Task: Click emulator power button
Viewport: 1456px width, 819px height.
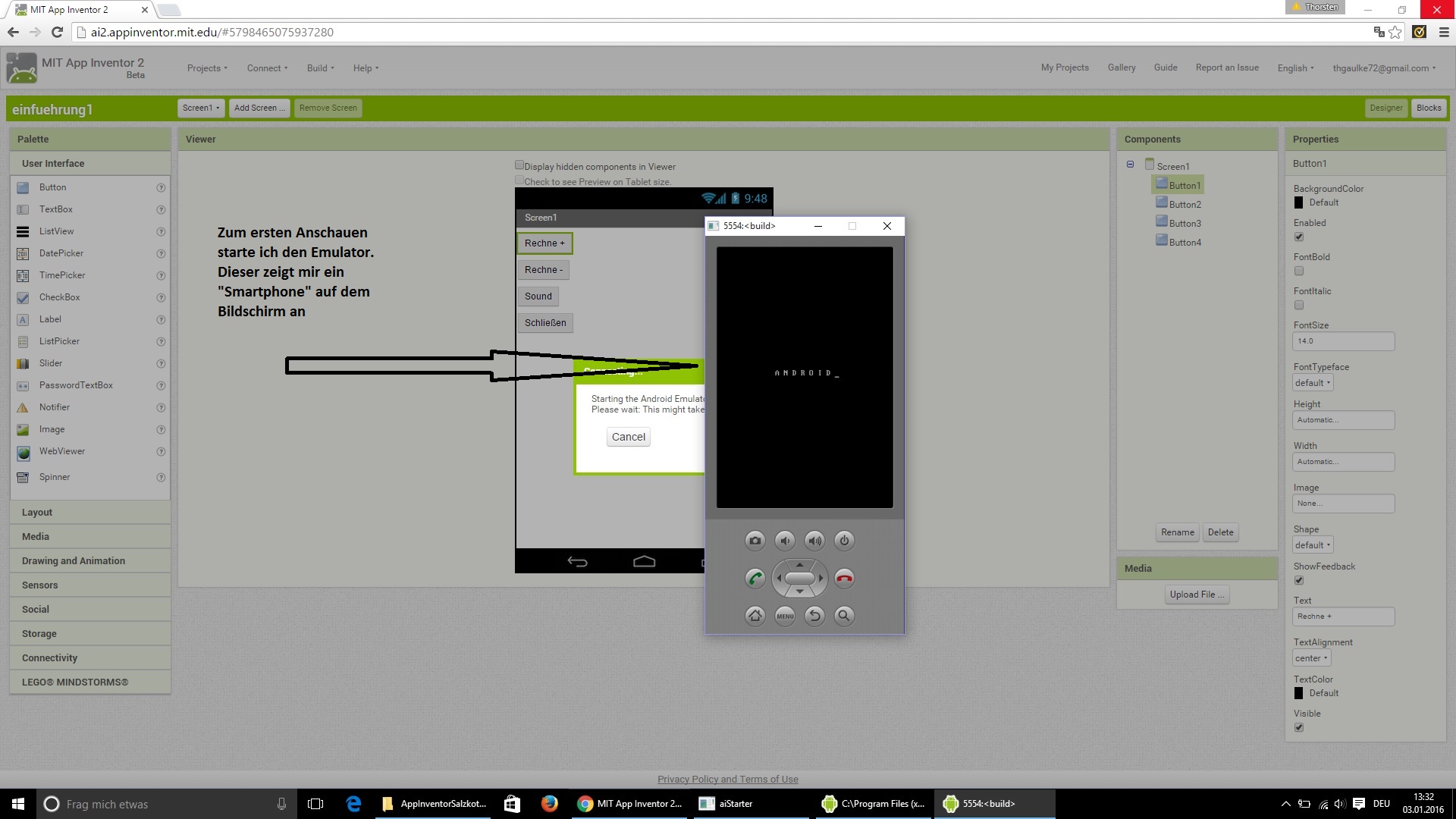Action: (x=844, y=541)
